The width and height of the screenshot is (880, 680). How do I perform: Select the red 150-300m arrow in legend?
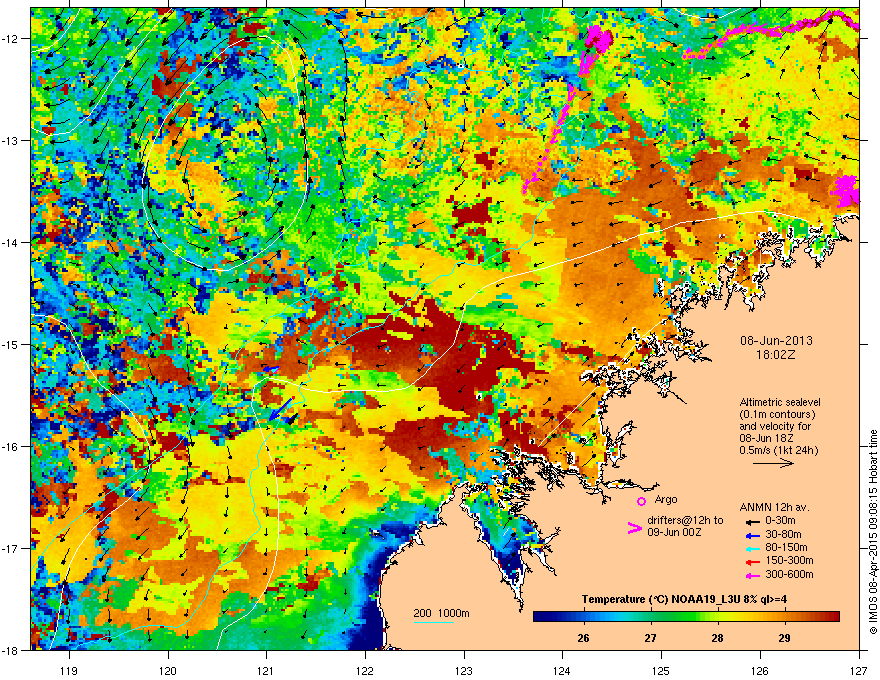pos(751,562)
